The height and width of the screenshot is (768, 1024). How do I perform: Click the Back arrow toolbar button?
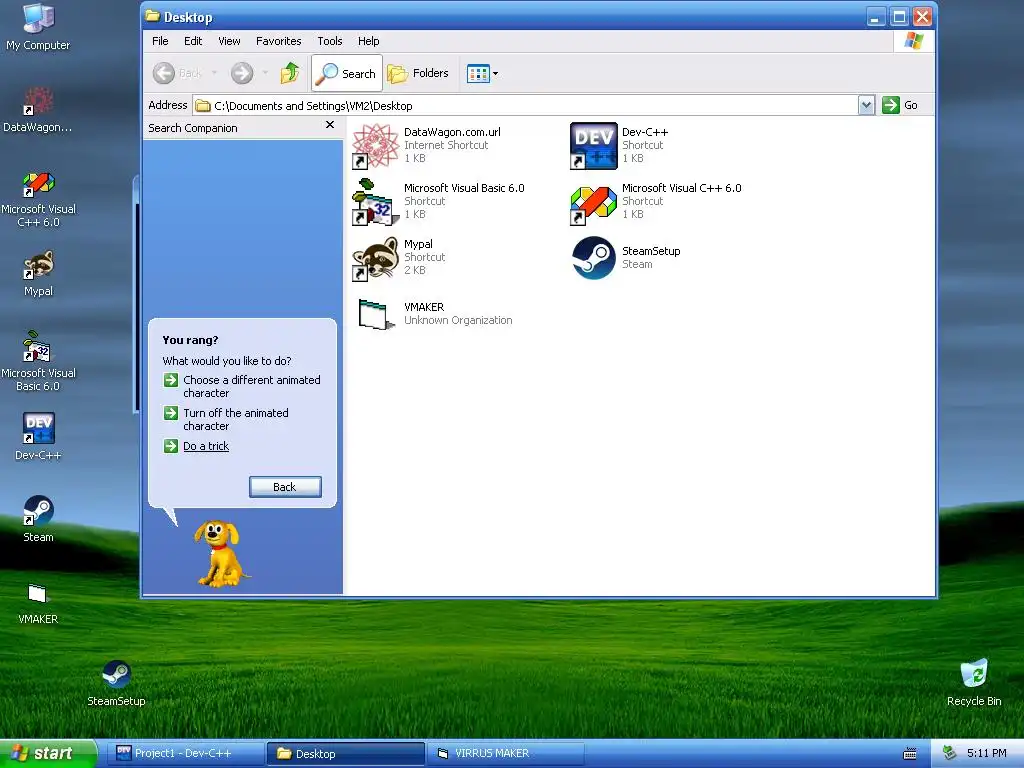[x=163, y=73]
